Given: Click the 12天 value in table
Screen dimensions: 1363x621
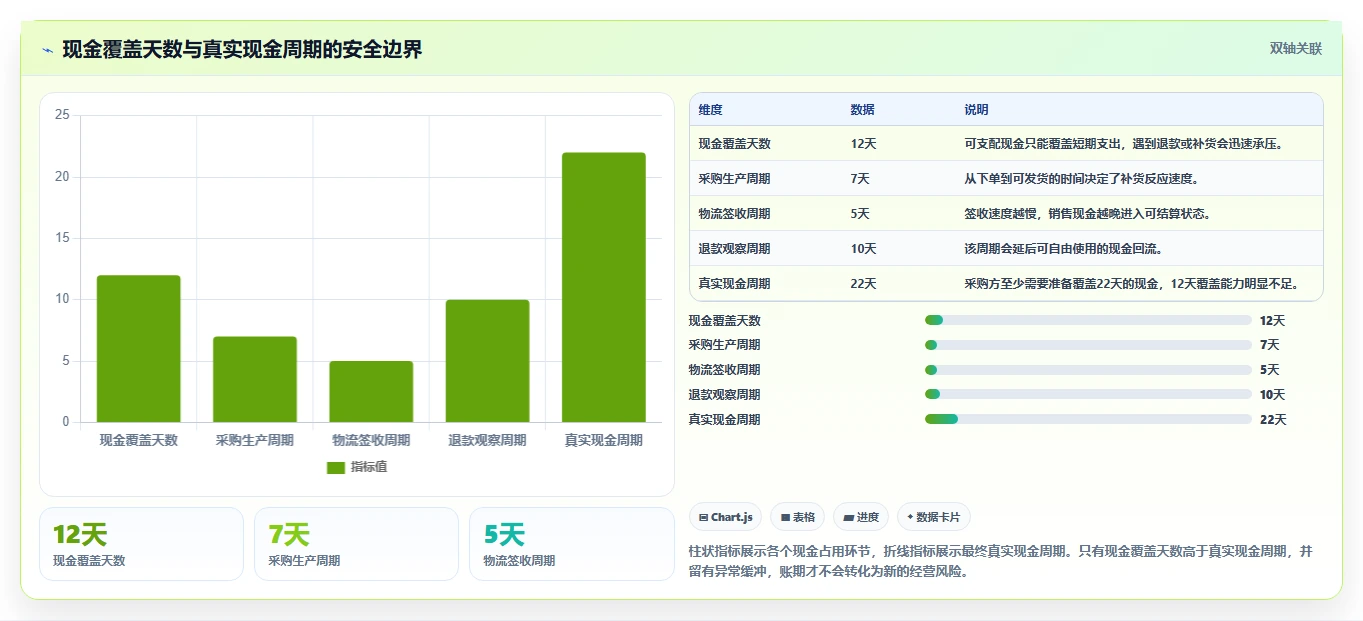Looking at the screenshot, I should [864, 144].
